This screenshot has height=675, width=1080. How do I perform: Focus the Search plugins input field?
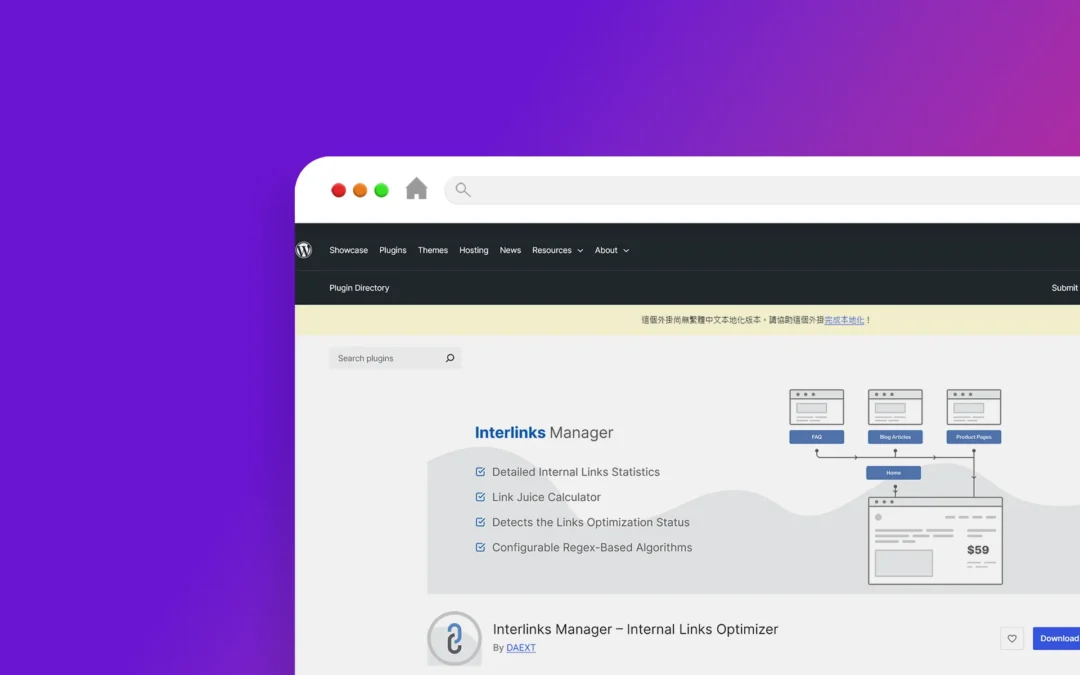pos(395,358)
